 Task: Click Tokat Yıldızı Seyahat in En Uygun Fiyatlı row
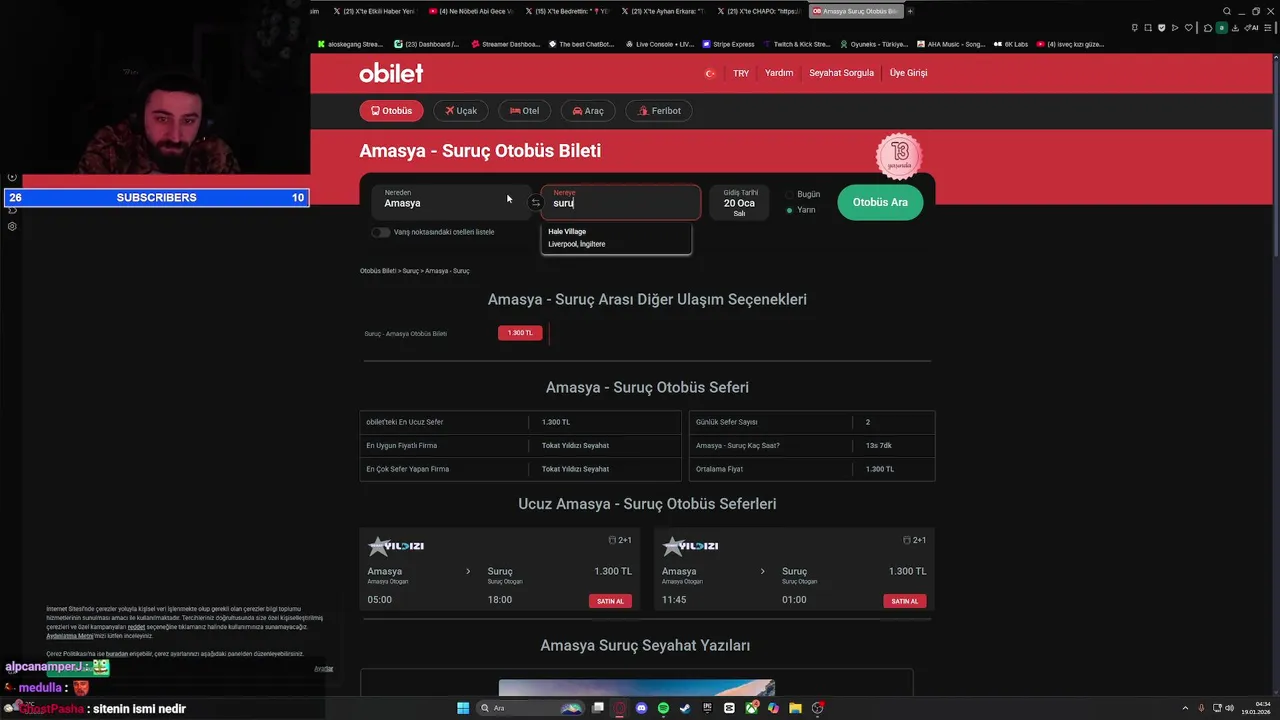(x=575, y=446)
